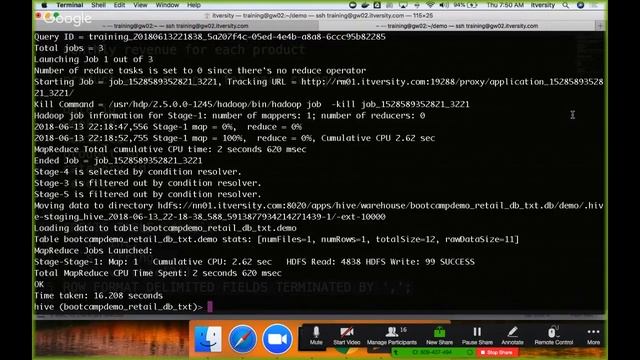The image size is (640, 360).
Task: Click the 'Total jobs = 3' line
Action: (x=69, y=48)
